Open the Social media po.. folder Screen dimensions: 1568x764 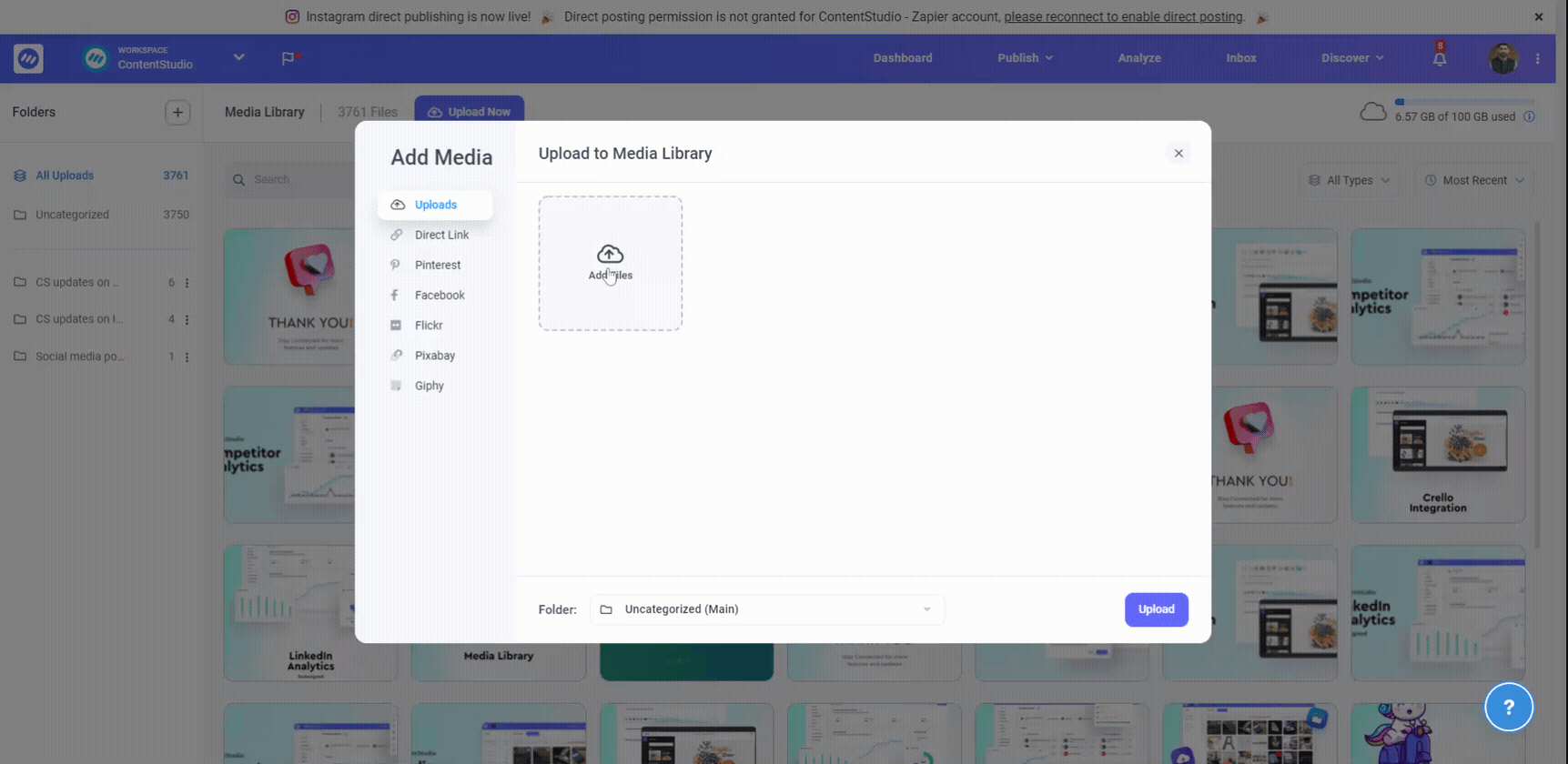pos(79,357)
